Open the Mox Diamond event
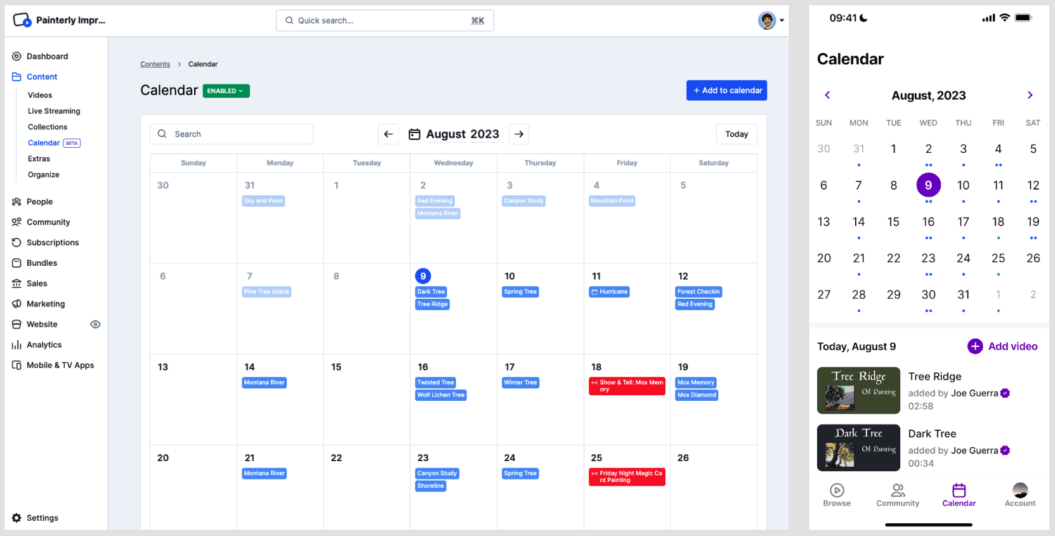This screenshot has width=1055, height=536. [696, 395]
